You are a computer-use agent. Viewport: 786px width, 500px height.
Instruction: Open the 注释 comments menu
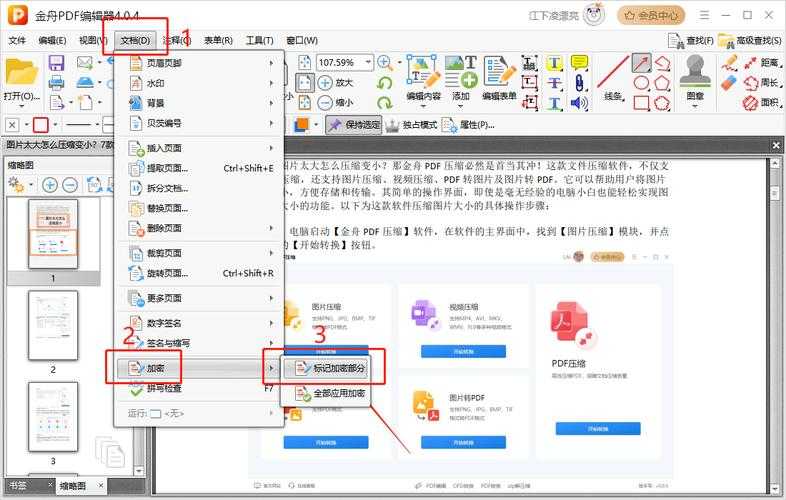click(176, 40)
